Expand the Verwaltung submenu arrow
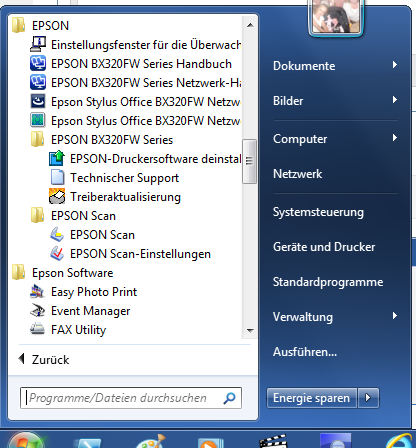 click(395, 316)
